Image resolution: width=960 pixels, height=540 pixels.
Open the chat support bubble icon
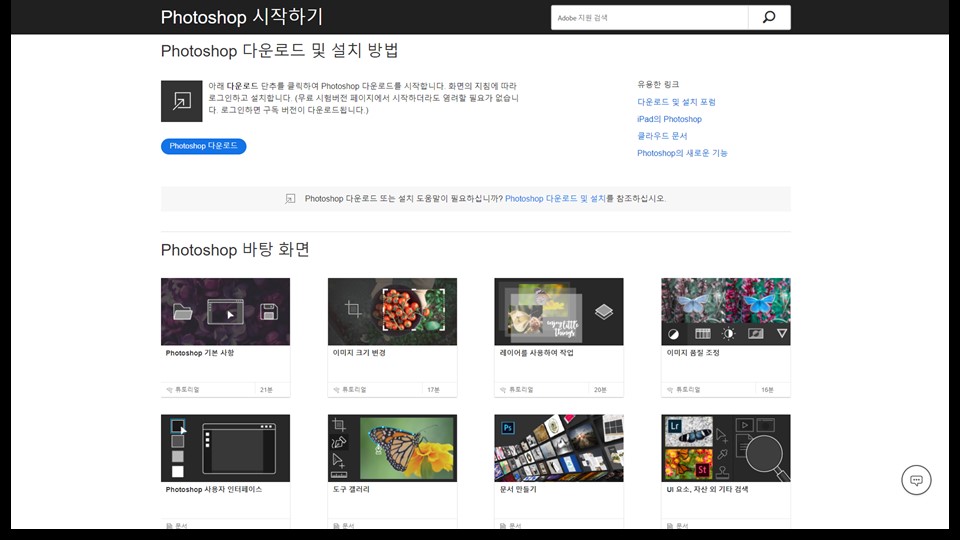916,480
